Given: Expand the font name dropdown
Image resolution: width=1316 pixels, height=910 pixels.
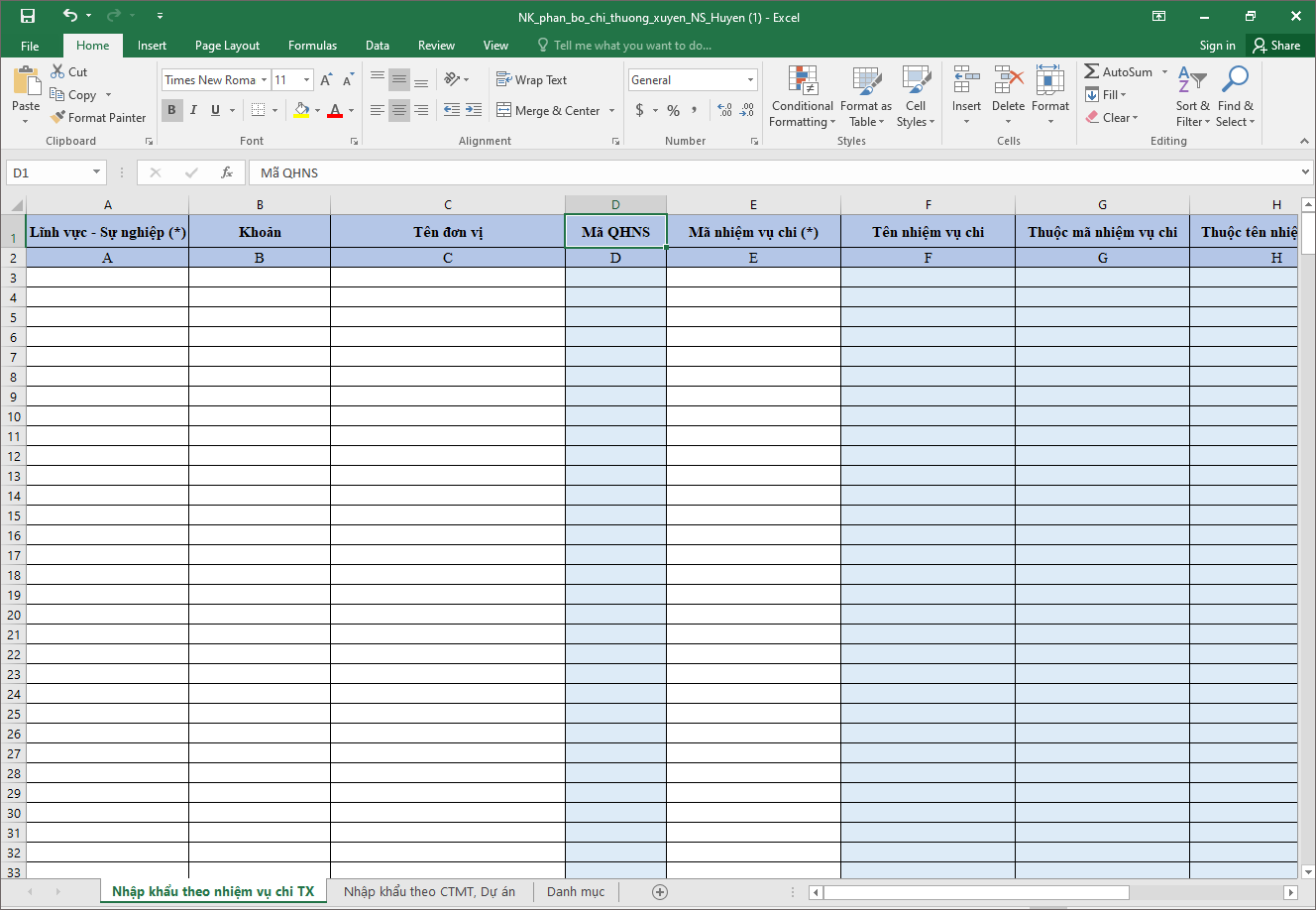Looking at the screenshot, I should click(265, 80).
